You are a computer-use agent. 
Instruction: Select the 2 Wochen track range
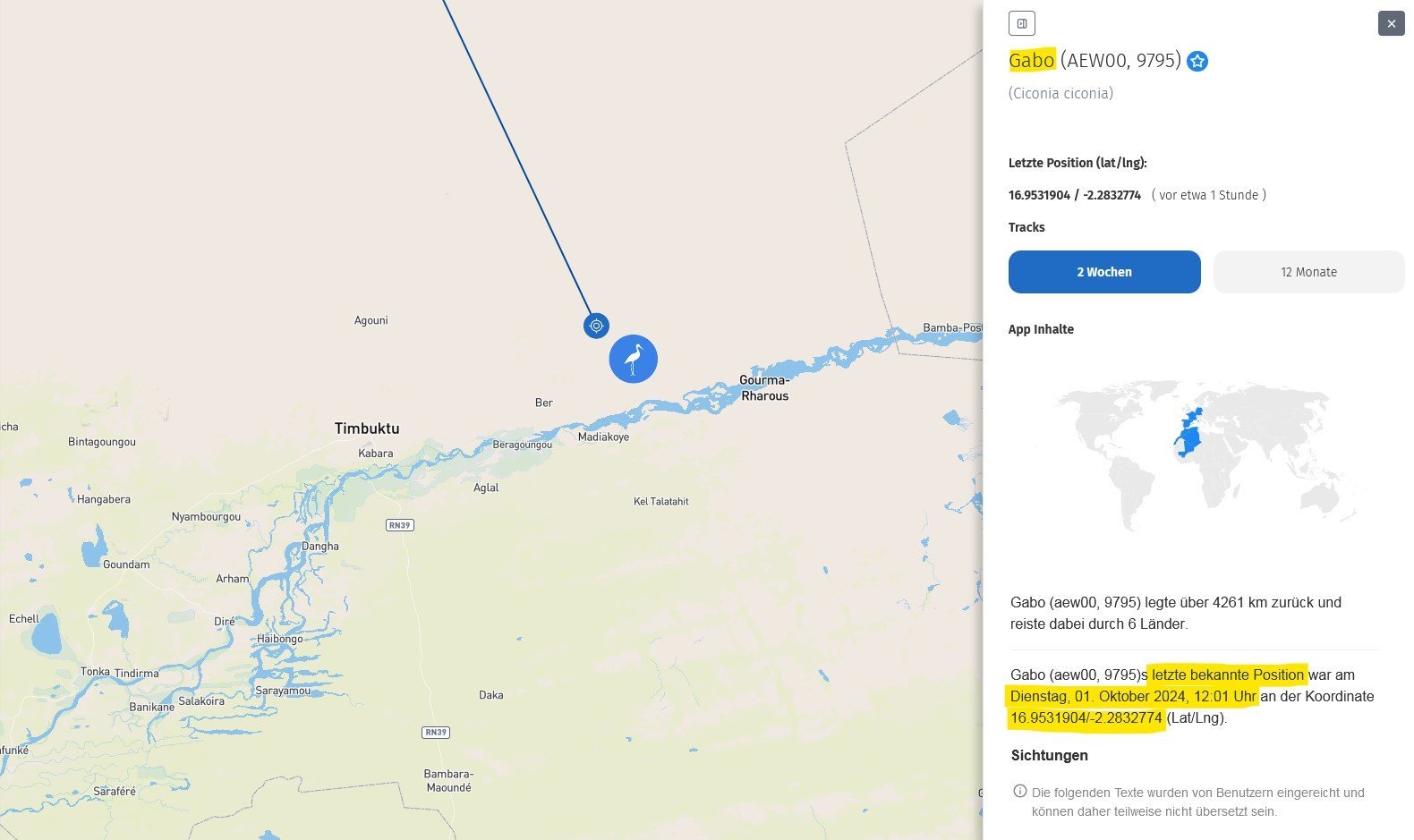coord(1103,272)
